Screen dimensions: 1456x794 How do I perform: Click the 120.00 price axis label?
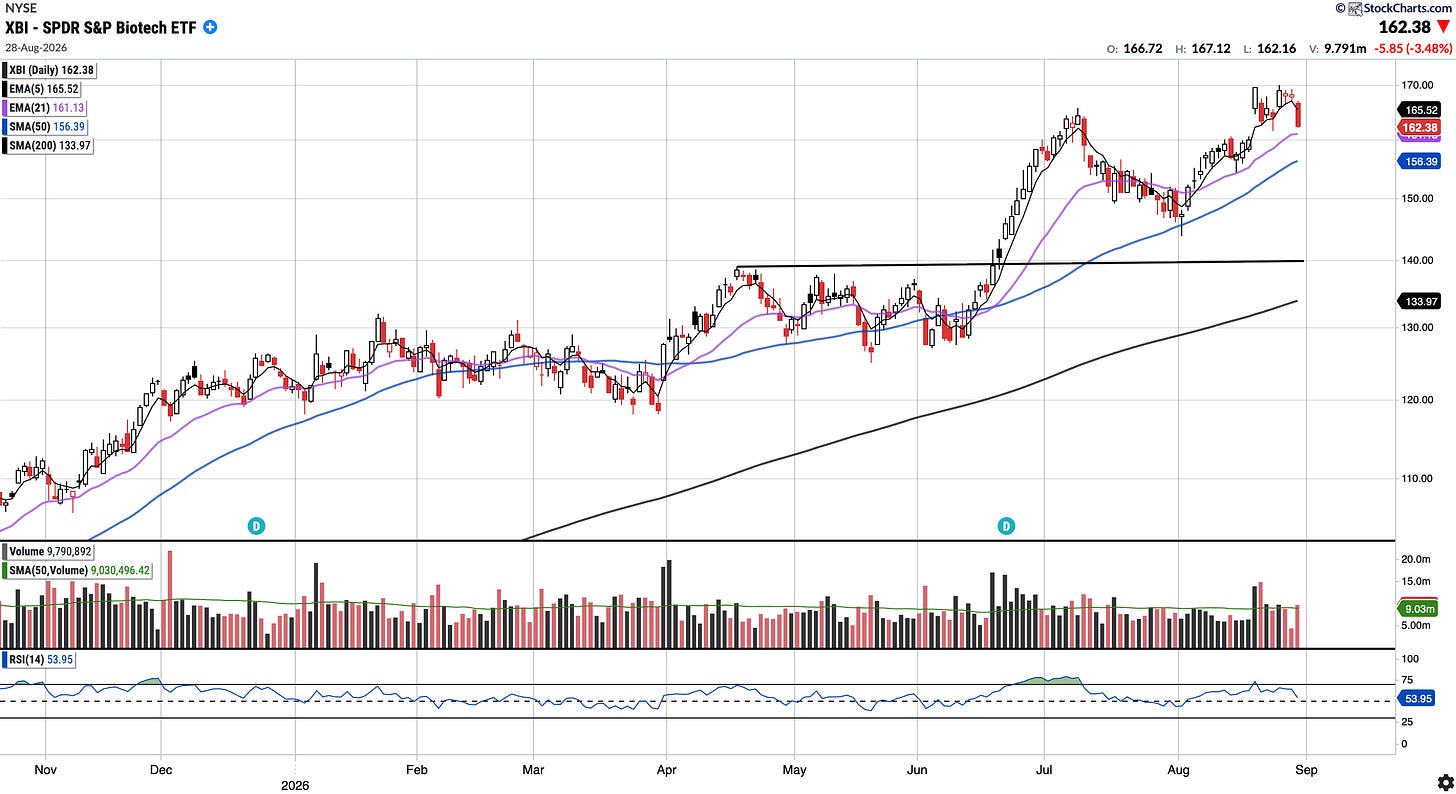click(1419, 400)
